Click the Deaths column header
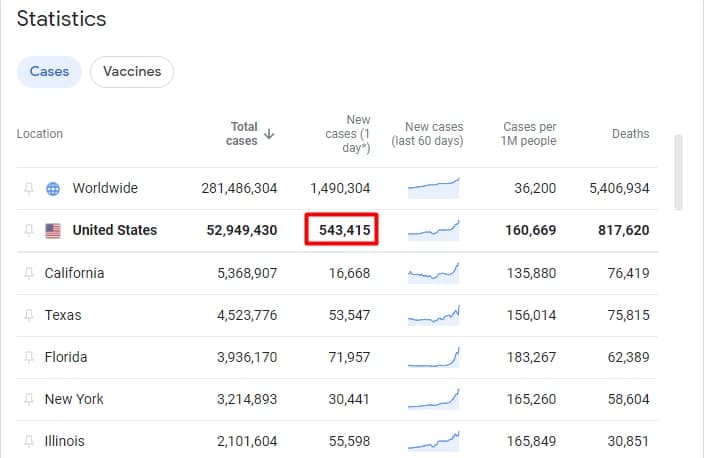The image size is (707, 458). click(x=630, y=134)
